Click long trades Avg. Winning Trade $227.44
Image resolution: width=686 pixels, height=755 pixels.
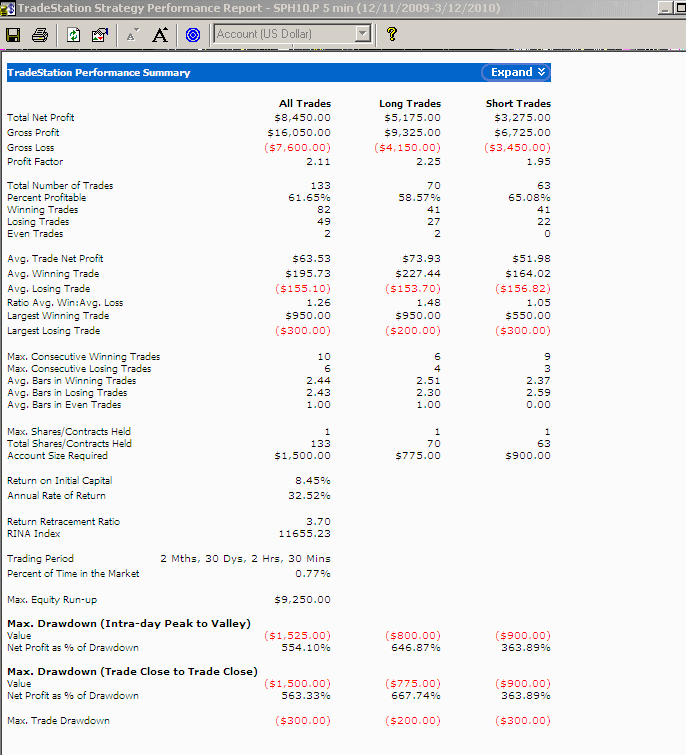(x=418, y=273)
